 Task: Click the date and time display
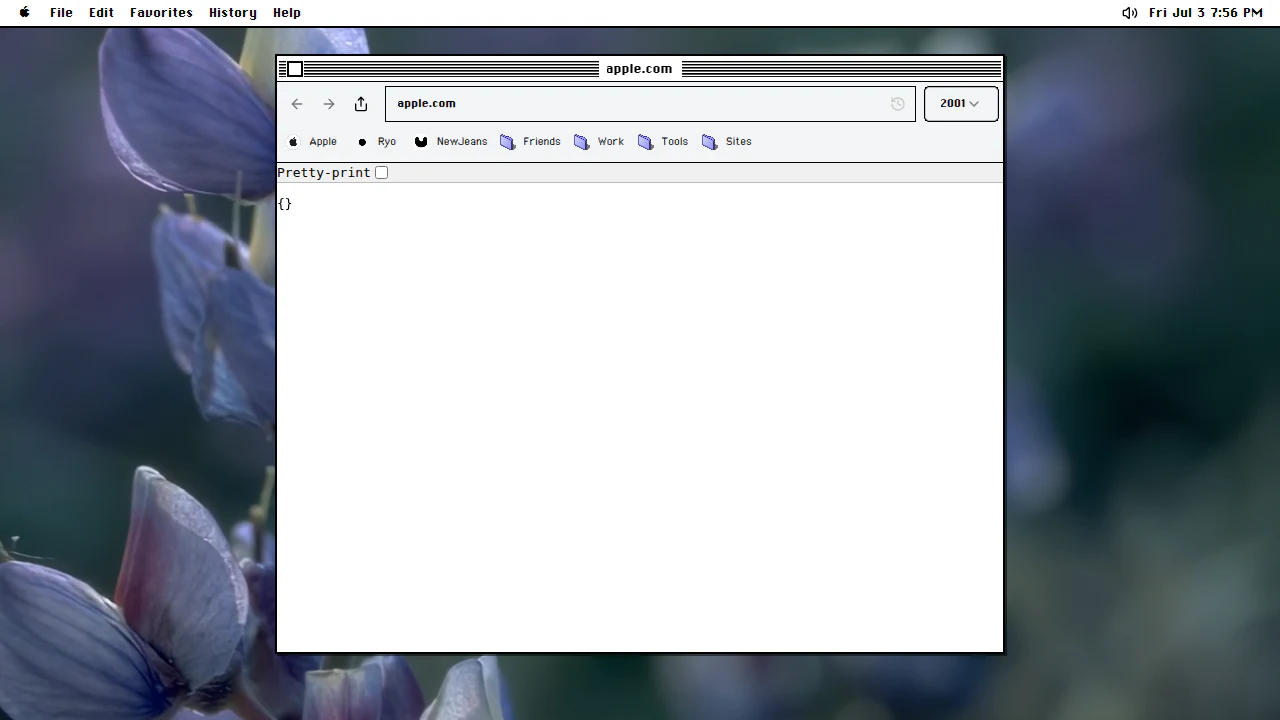(x=1205, y=13)
